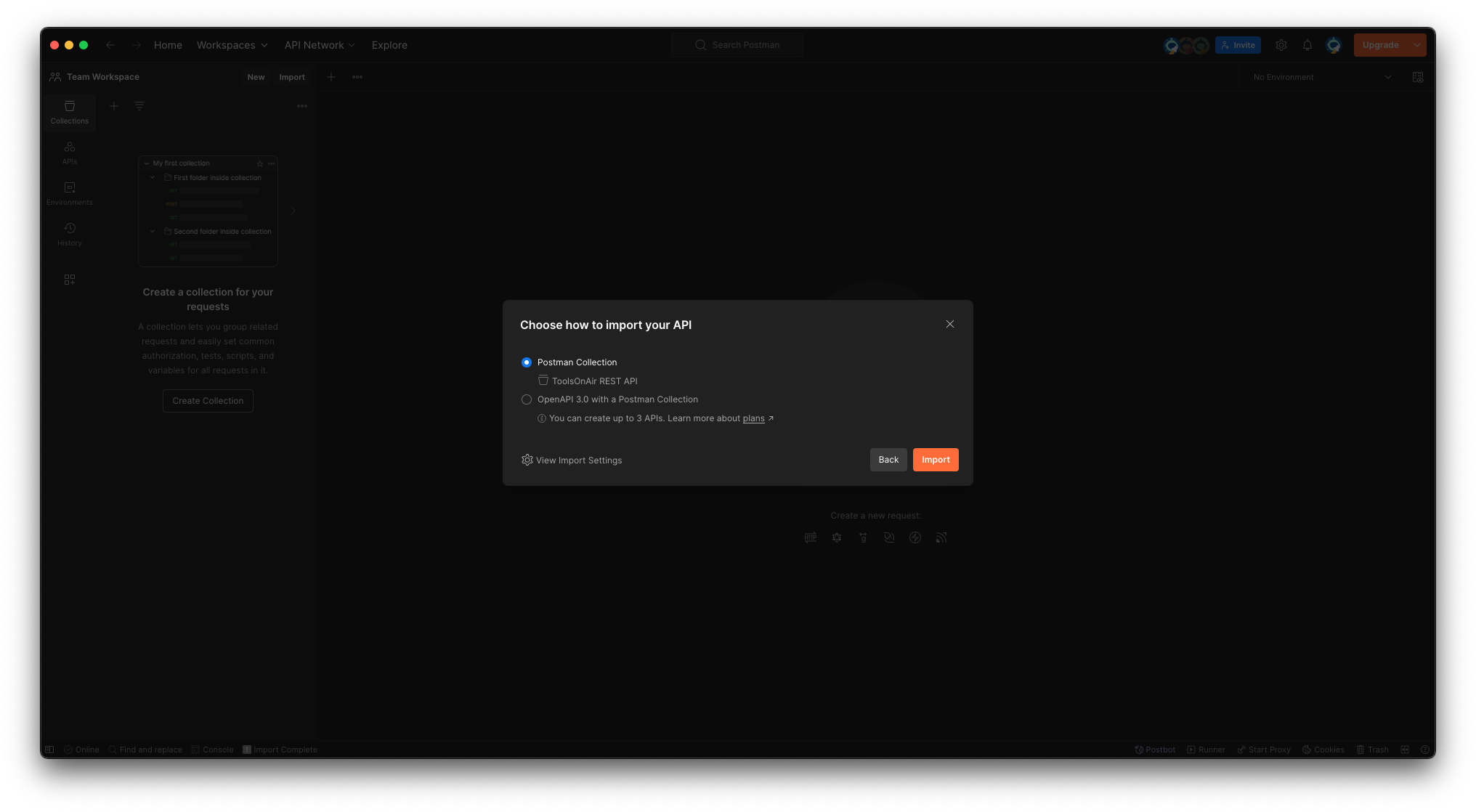Screen dimensions: 1476x812
Task: Create a new Socket.IO request icon
Action: 915,537
